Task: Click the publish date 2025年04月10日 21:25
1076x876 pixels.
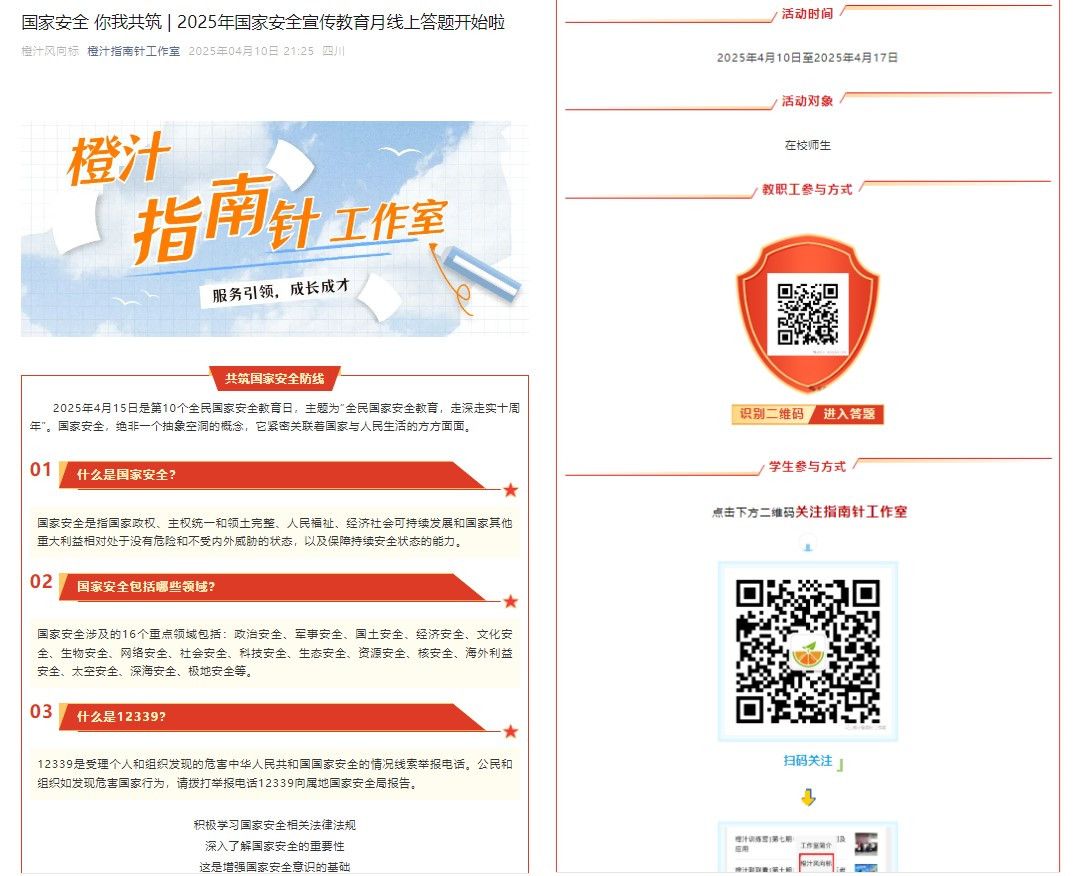Action: pos(251,51)
